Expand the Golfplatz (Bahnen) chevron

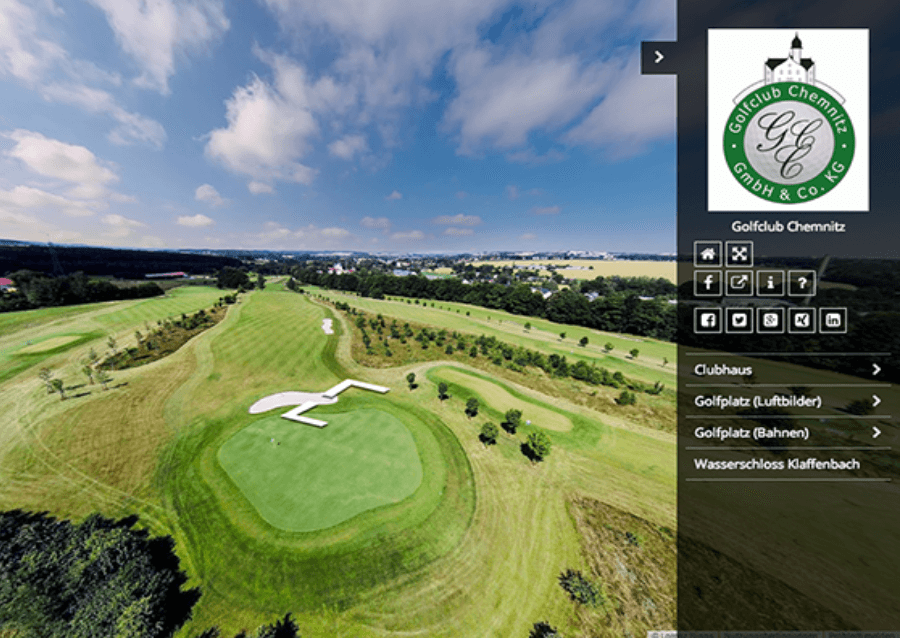[876, 433]
